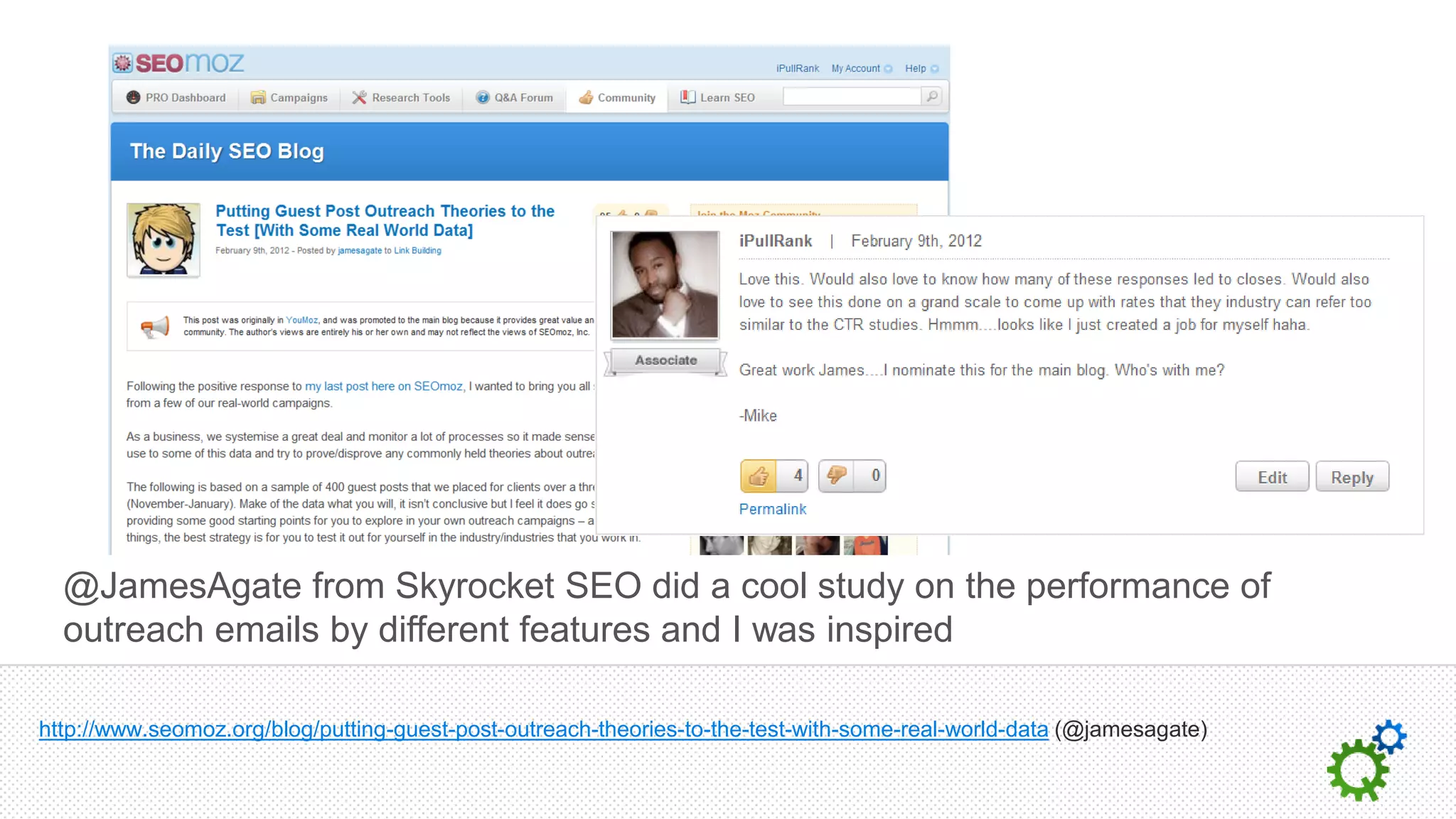Thumb up the iPullRank comment
Screen dimensions: 1456x819
click(x=759, y=476)
